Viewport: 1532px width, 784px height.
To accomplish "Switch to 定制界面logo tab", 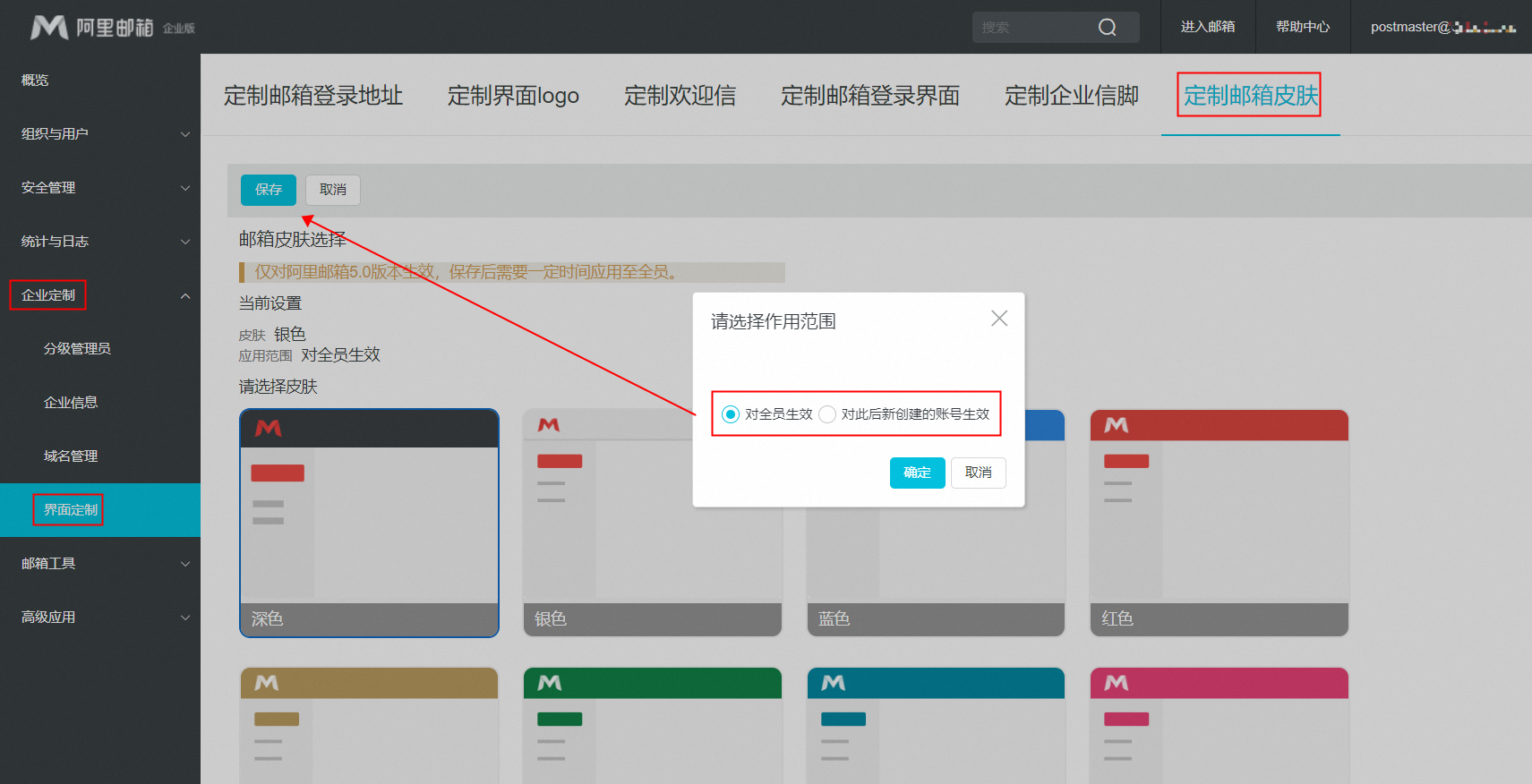I will click(x=513, y=96).
